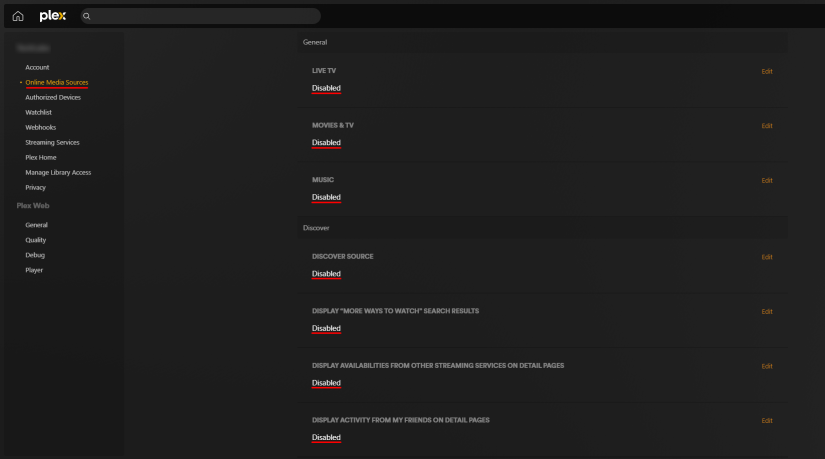
Task: Open Debug settings
Action: [35, 255]
